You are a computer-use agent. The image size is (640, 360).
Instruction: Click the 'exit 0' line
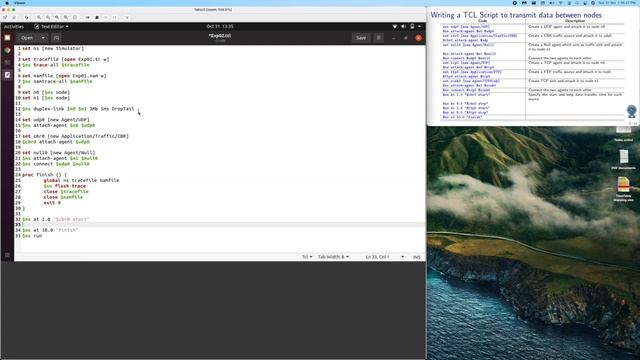[x=52, y=202]
